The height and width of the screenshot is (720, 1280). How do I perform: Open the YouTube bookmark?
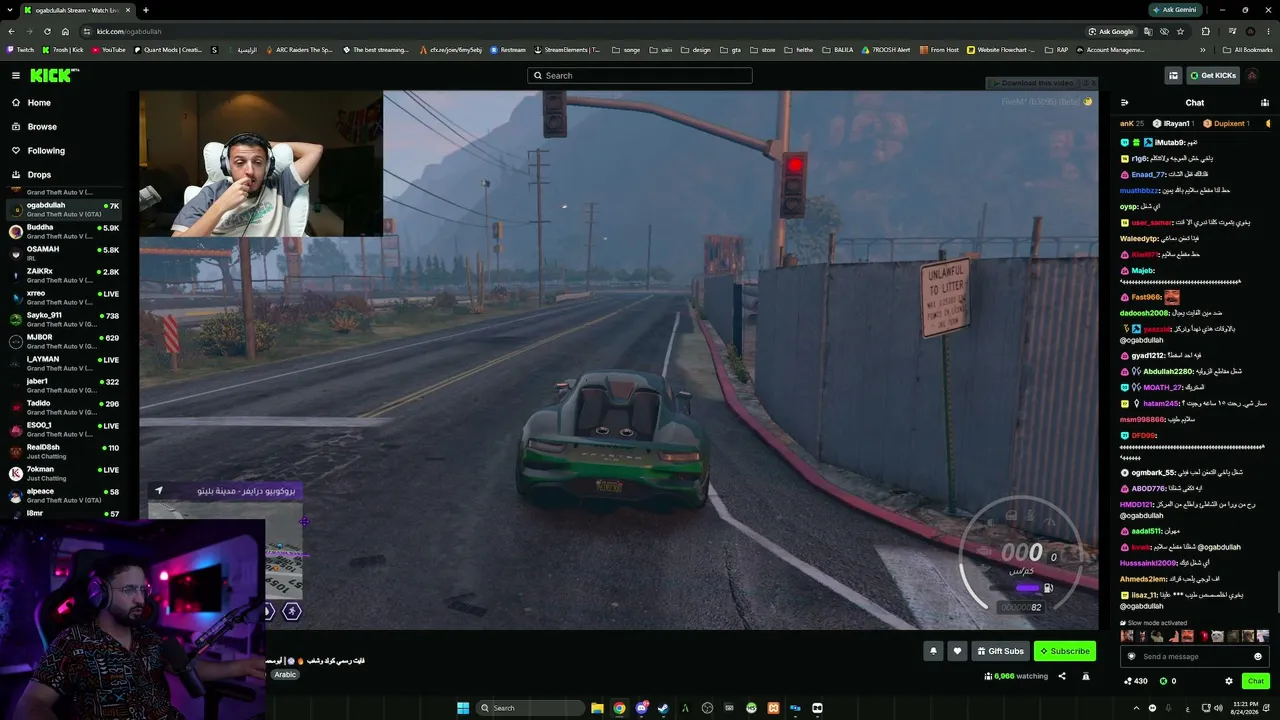[108, 50]
